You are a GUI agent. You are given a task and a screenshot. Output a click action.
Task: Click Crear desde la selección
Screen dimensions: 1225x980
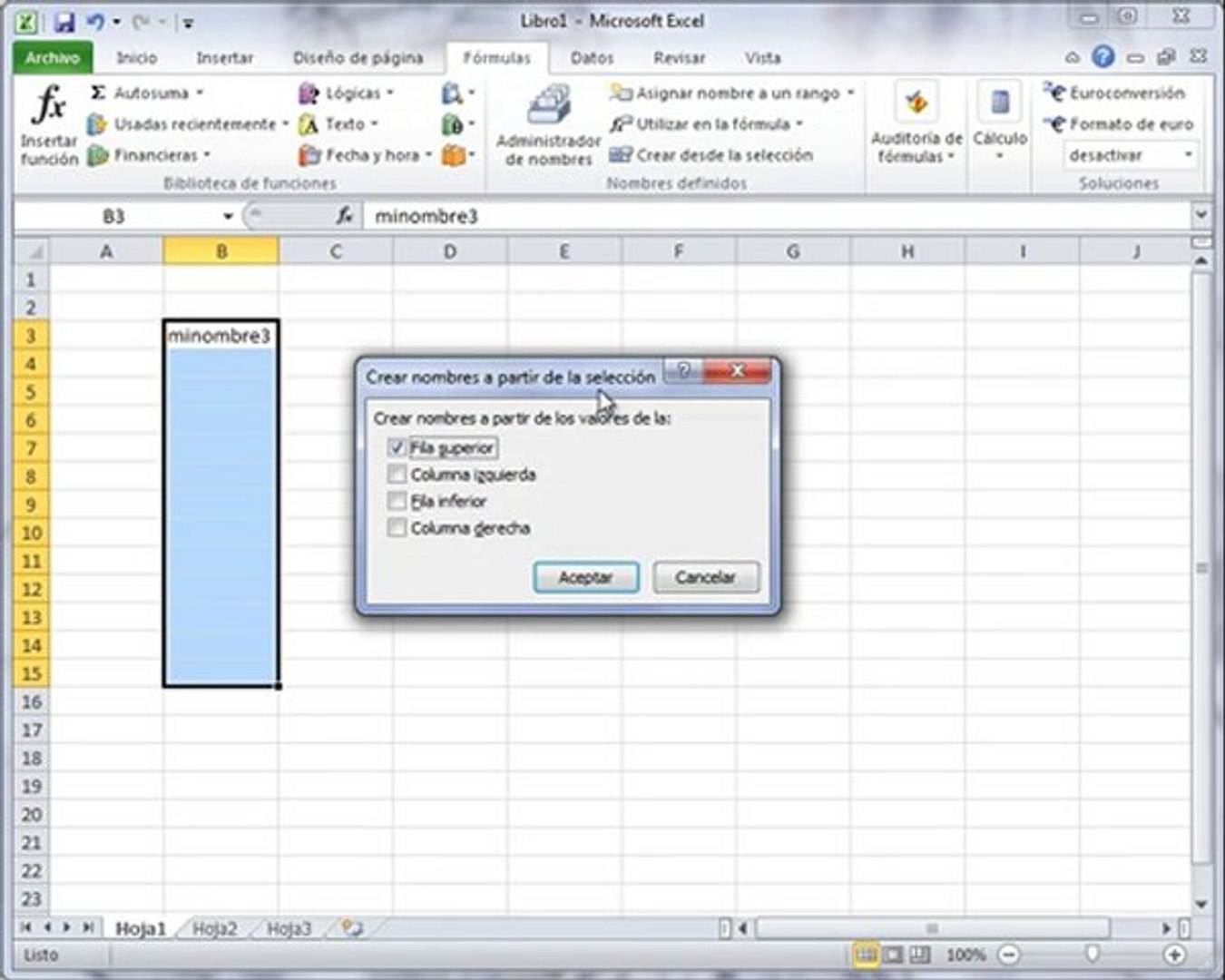tap(710, 155)
